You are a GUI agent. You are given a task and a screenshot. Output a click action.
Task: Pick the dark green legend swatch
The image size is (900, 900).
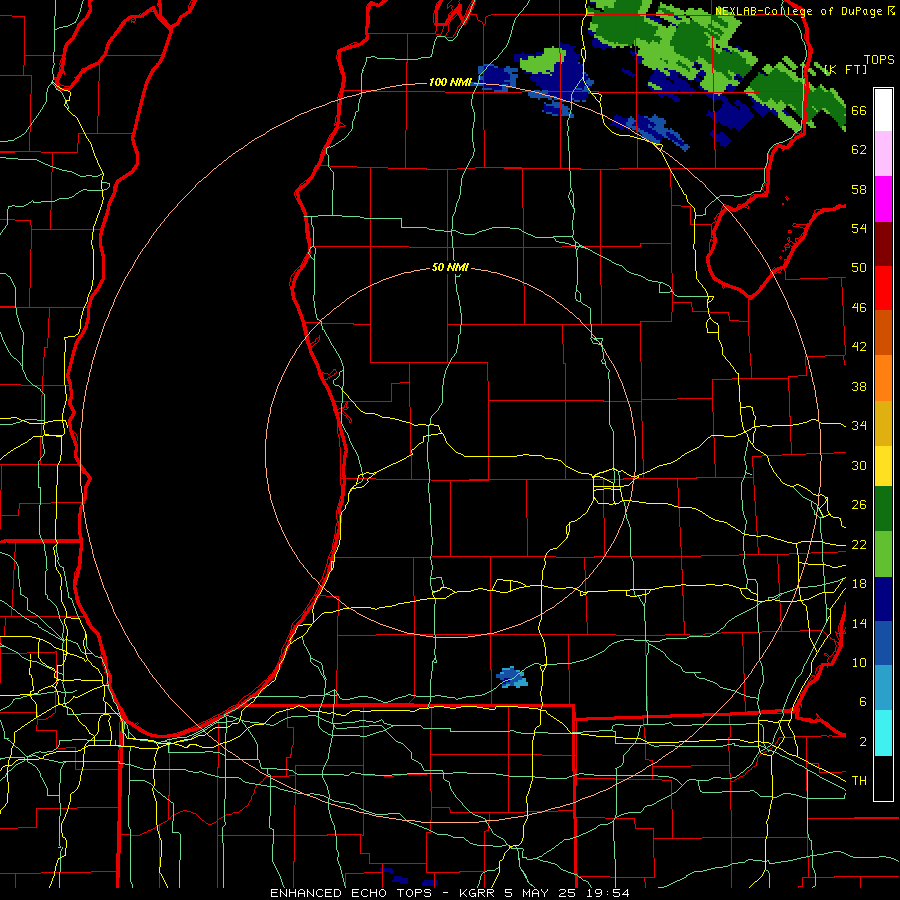[x=883, y=509]
